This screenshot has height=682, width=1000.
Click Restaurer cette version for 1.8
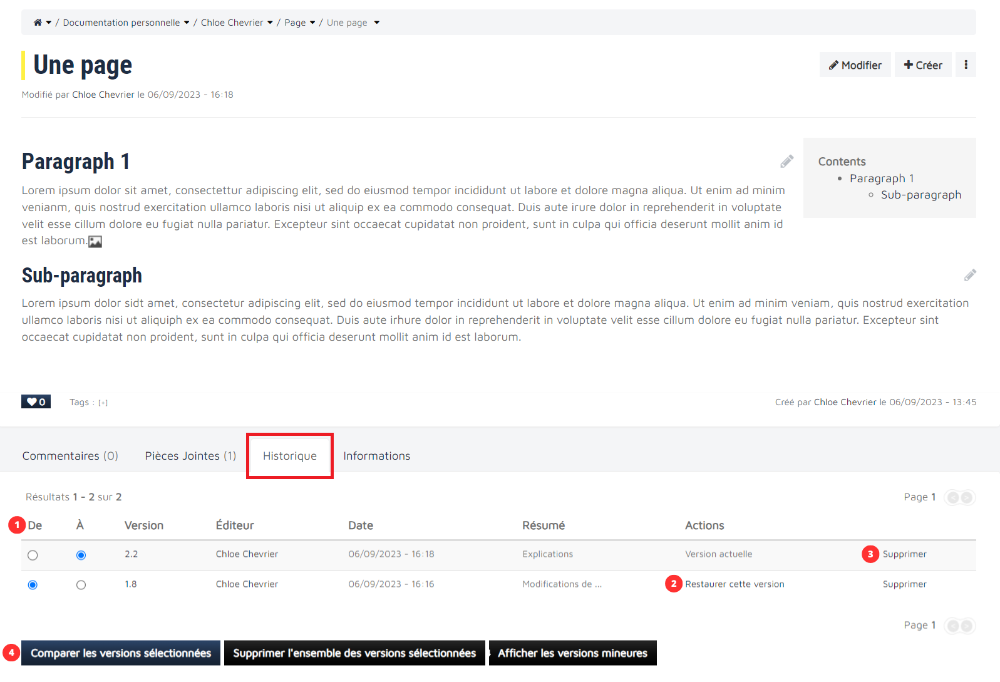coord(735,584)
